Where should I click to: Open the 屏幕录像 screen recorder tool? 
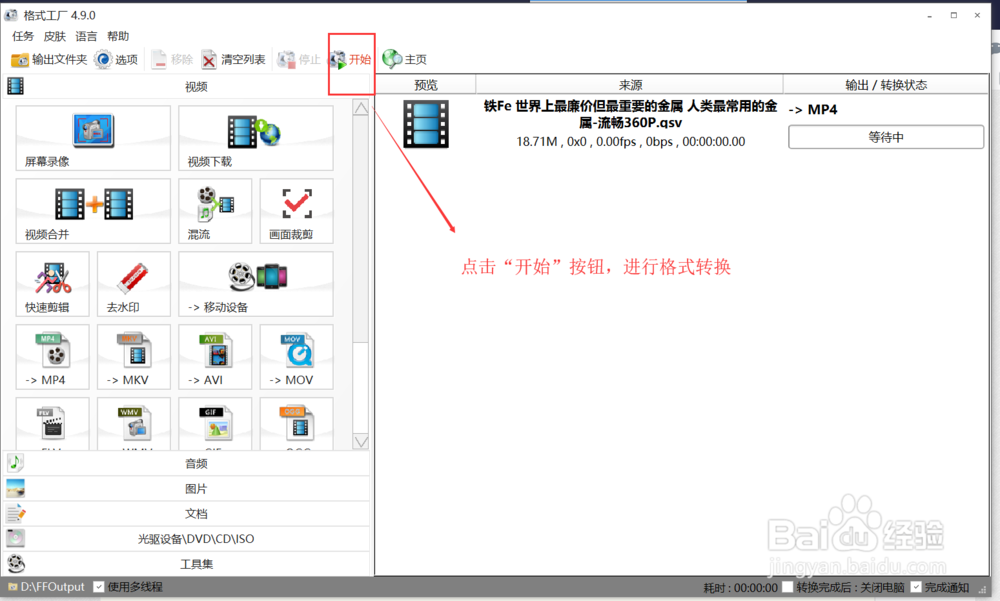(92, 138)
